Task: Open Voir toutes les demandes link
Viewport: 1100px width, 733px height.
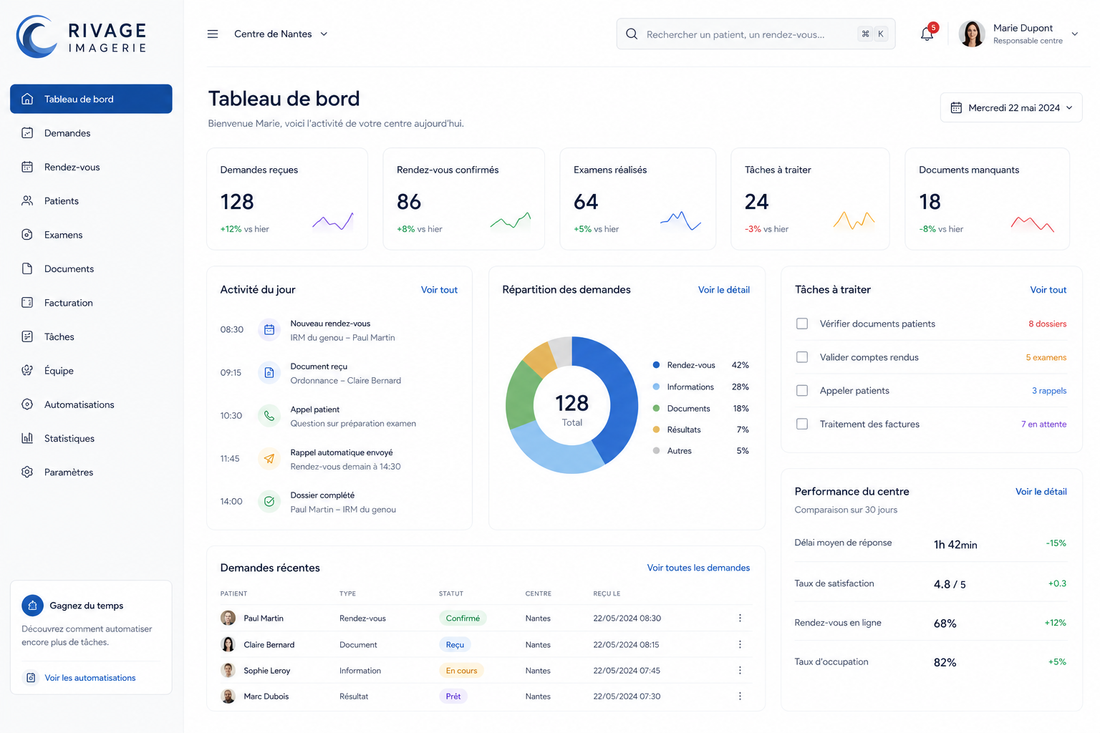Action: click(x=698, y=567)
